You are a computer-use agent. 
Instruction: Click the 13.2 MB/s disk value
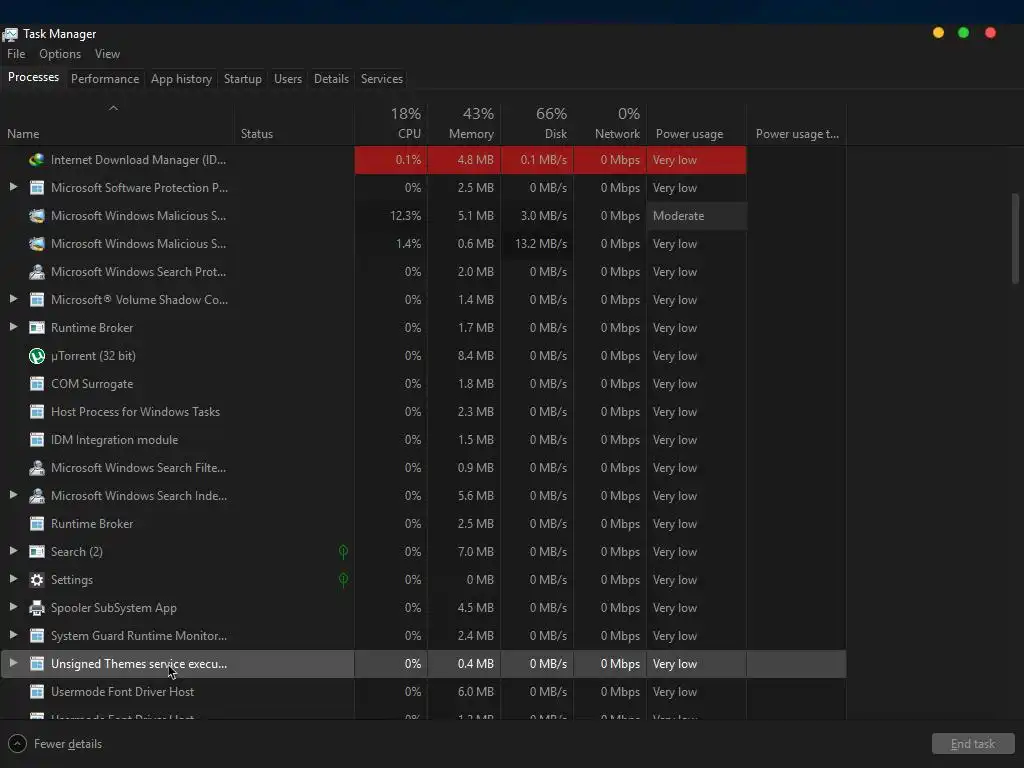tap(541, 244)
